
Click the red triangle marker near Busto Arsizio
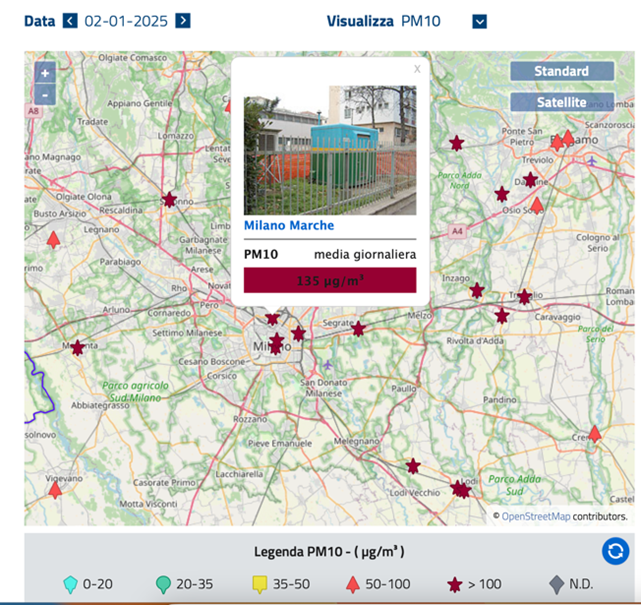click(53, 240)
